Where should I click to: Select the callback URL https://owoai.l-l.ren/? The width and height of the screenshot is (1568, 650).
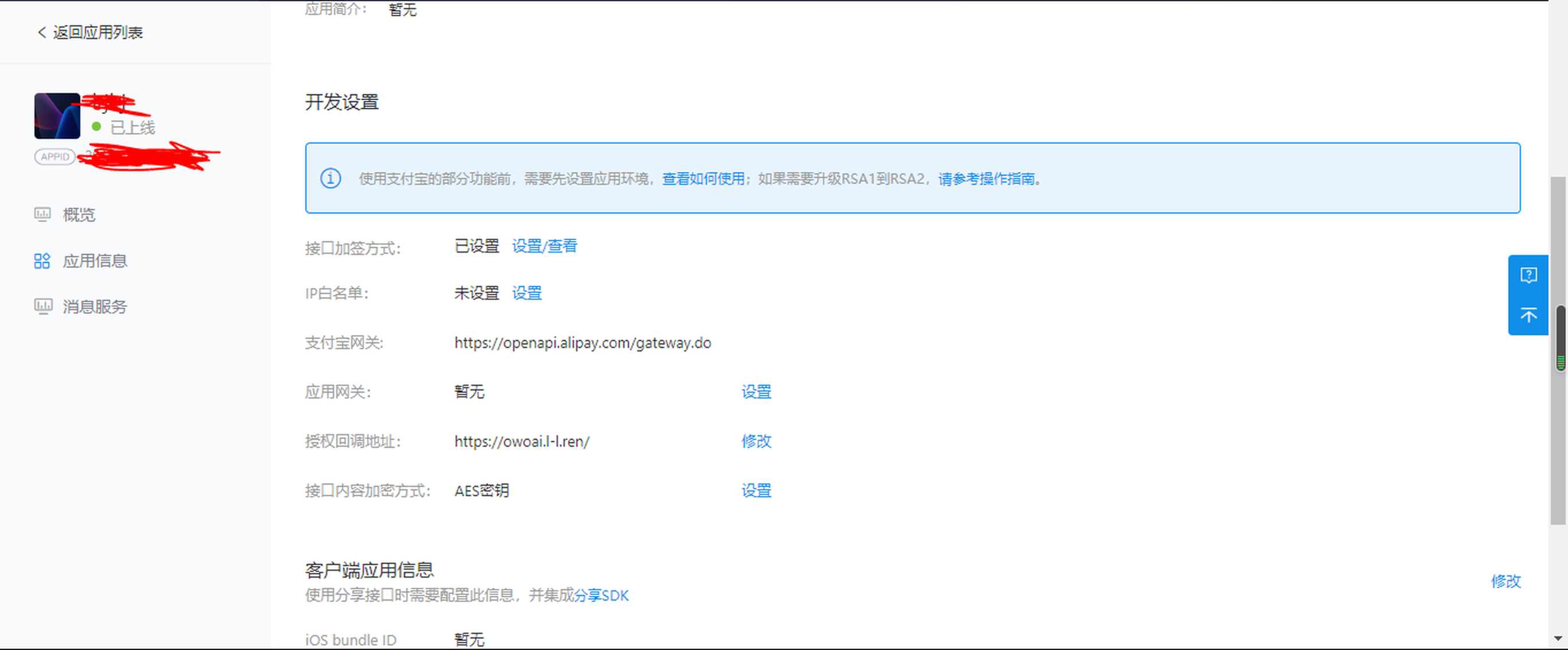(x=522, y=442)
